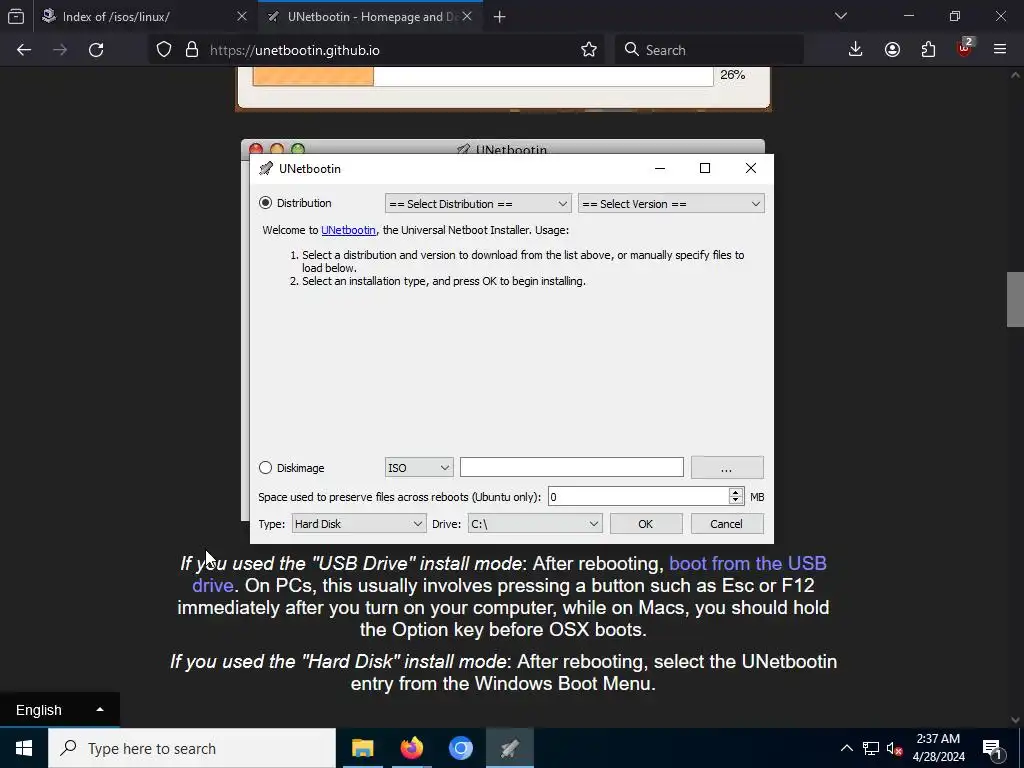Viewport: 1024px width, 768px height.
Task: Close the UNetbootin homepage tab
Action: tap(467, 16)
